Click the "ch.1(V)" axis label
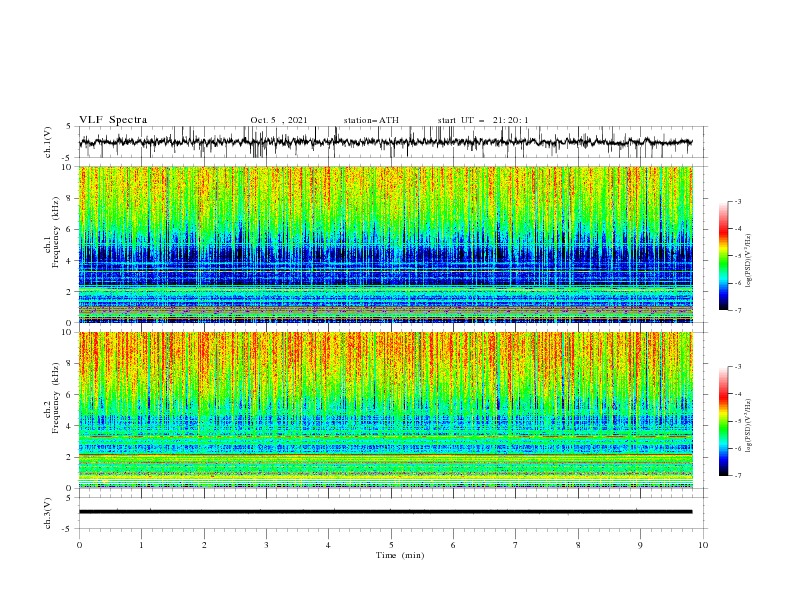The image size is (792, 612). (48, 142)
